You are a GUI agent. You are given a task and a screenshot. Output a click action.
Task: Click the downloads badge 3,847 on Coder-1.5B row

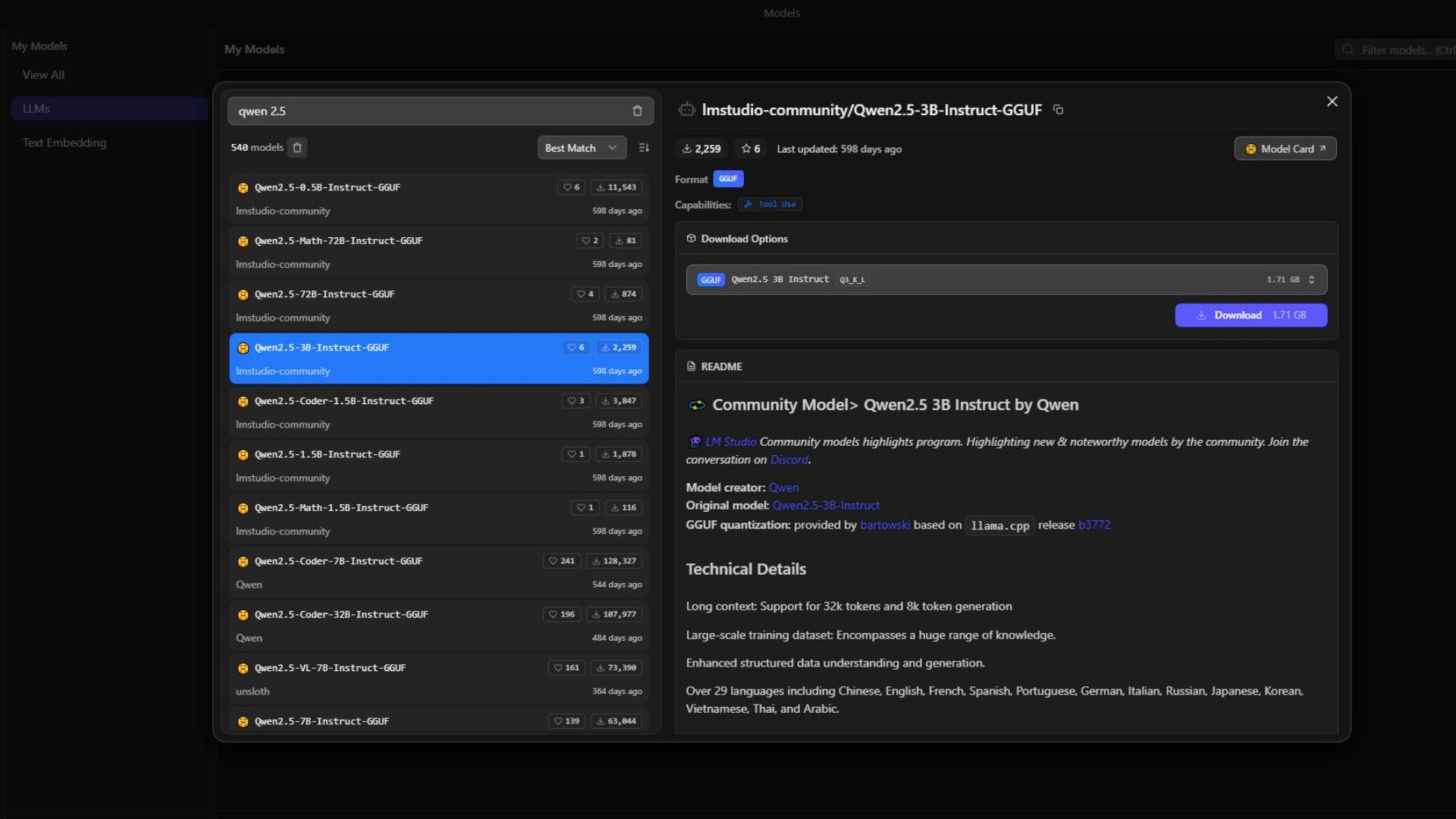(x=619, y=401)
